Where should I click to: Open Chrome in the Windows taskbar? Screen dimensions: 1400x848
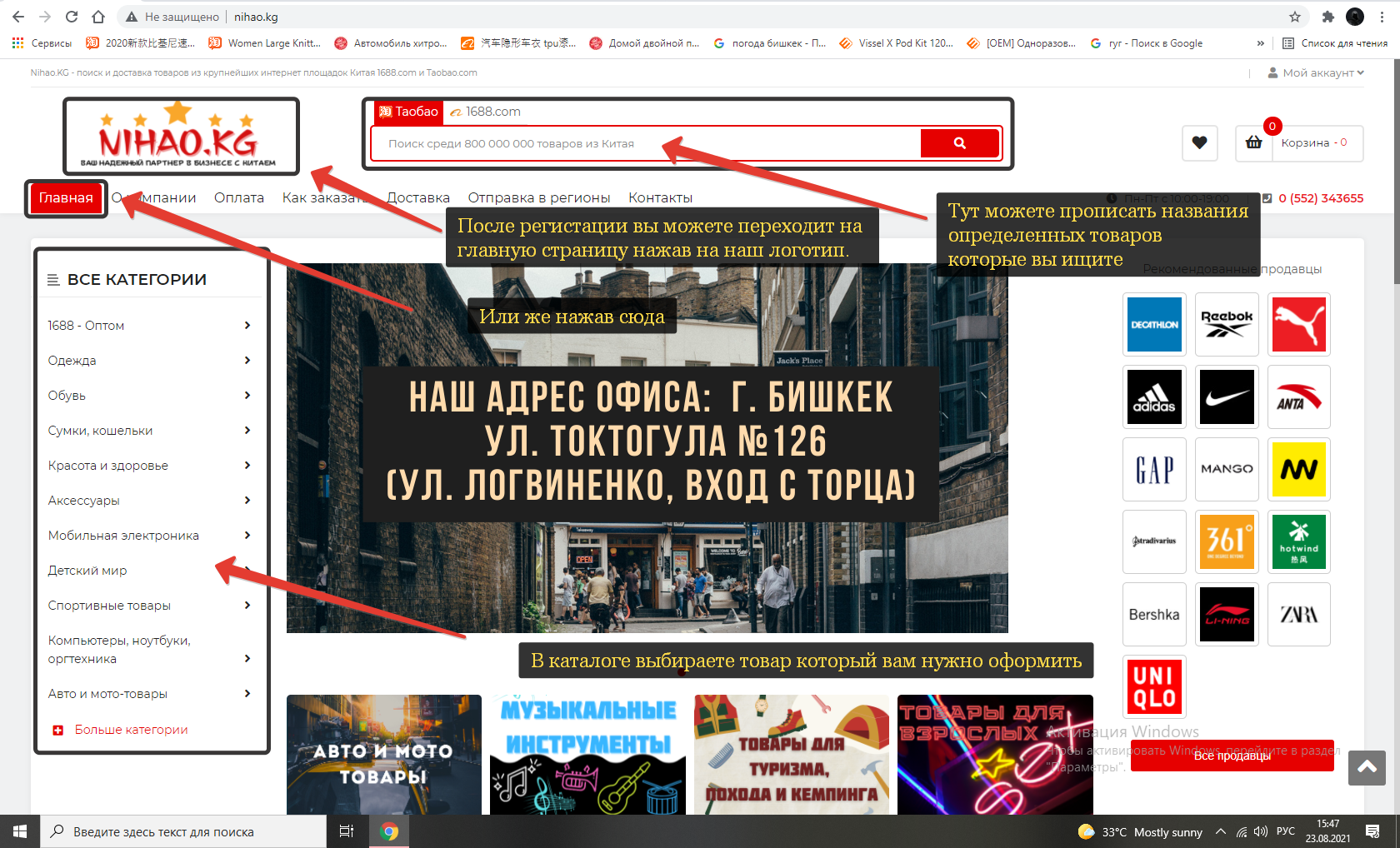click(389, 831)
